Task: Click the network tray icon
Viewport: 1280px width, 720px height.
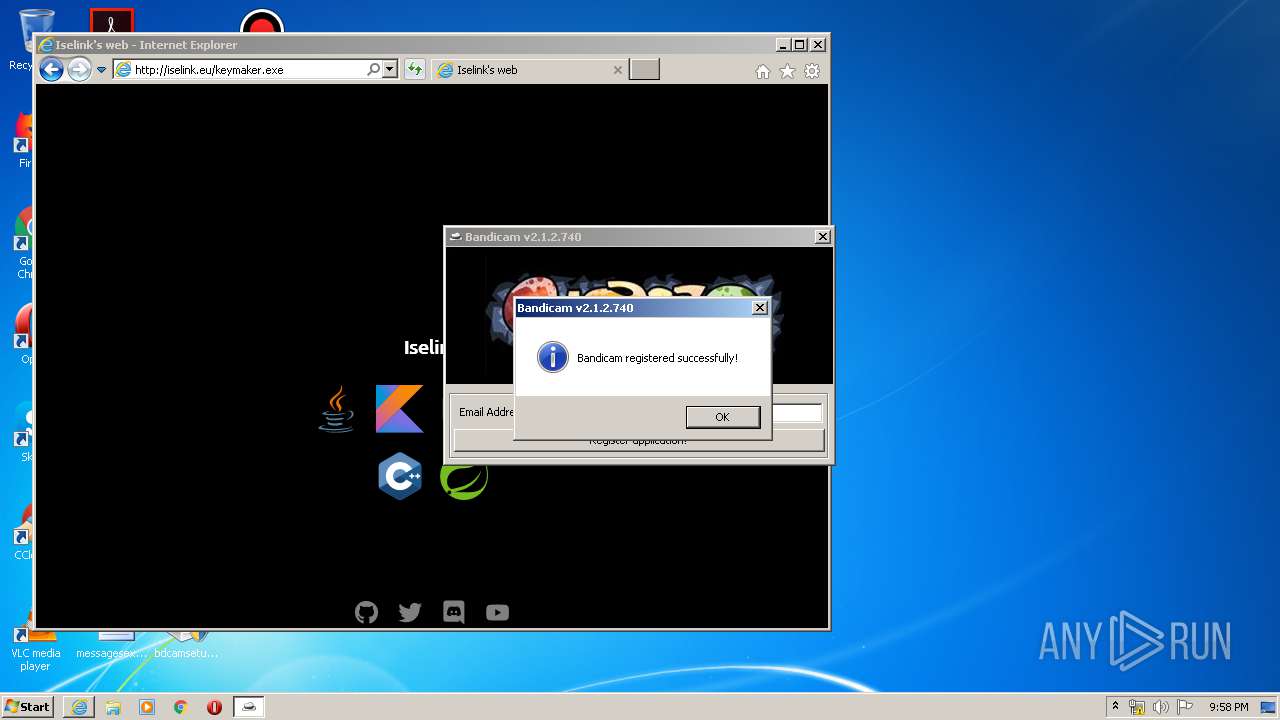Action: 1137,707
